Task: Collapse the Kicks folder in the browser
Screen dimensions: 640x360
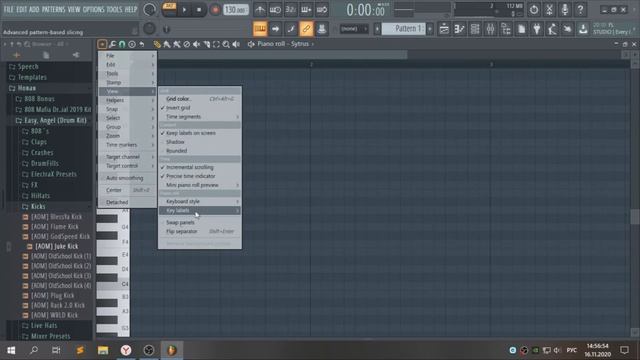Action: [38, 207]
